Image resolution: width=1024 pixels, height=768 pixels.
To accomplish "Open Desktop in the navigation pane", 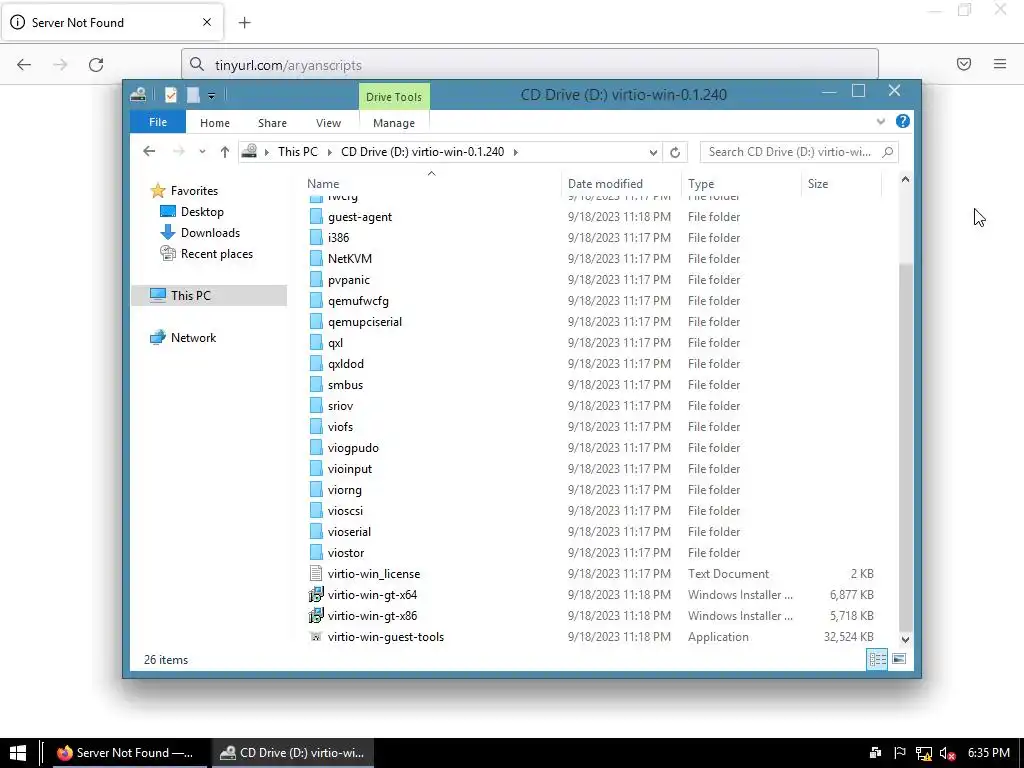I will [202, 212].
